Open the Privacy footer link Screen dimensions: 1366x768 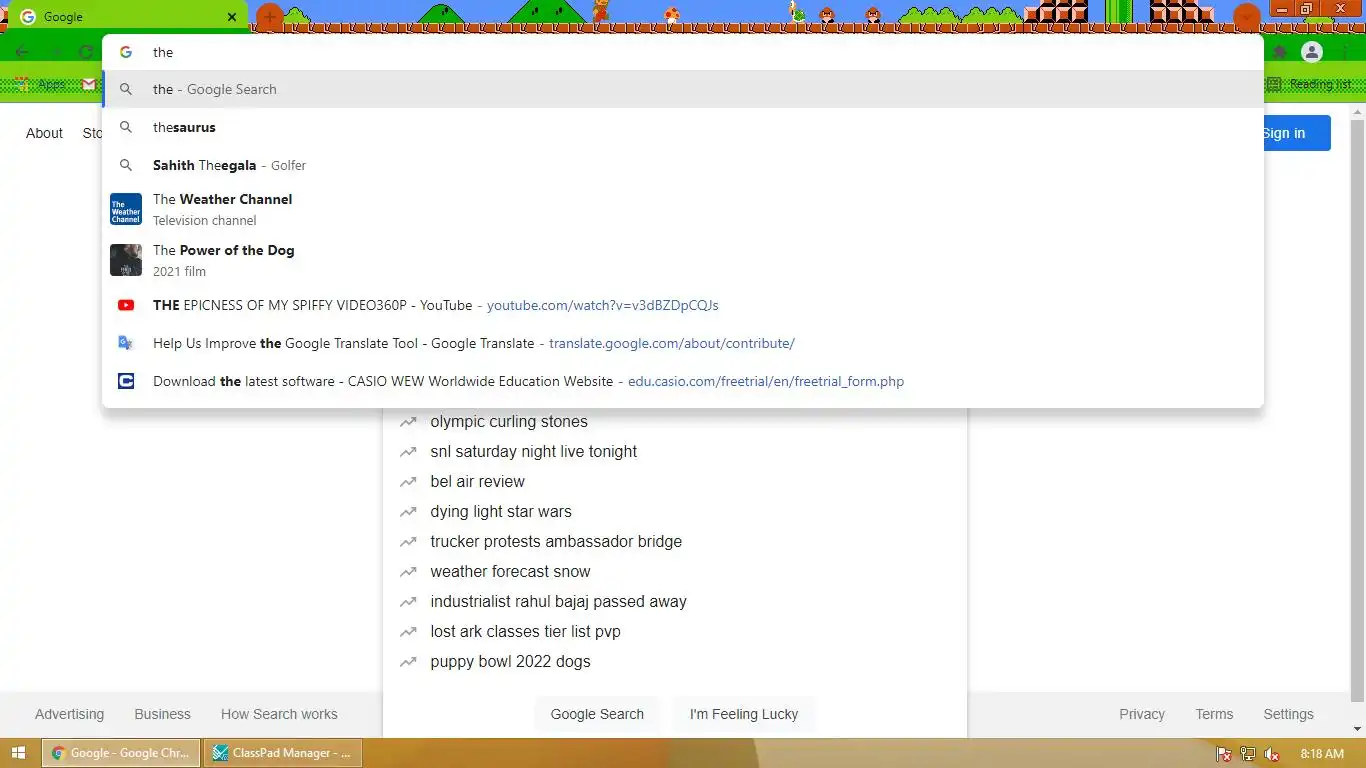pos(1142,714)
